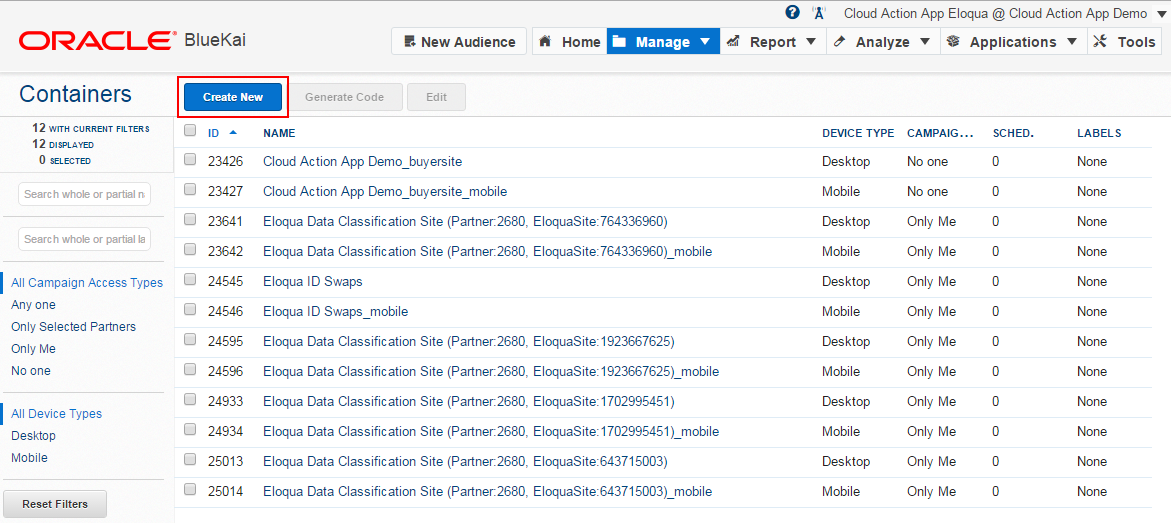Focus the name search field
This screenshot has height=523, width=1171.
click(84, 194)
